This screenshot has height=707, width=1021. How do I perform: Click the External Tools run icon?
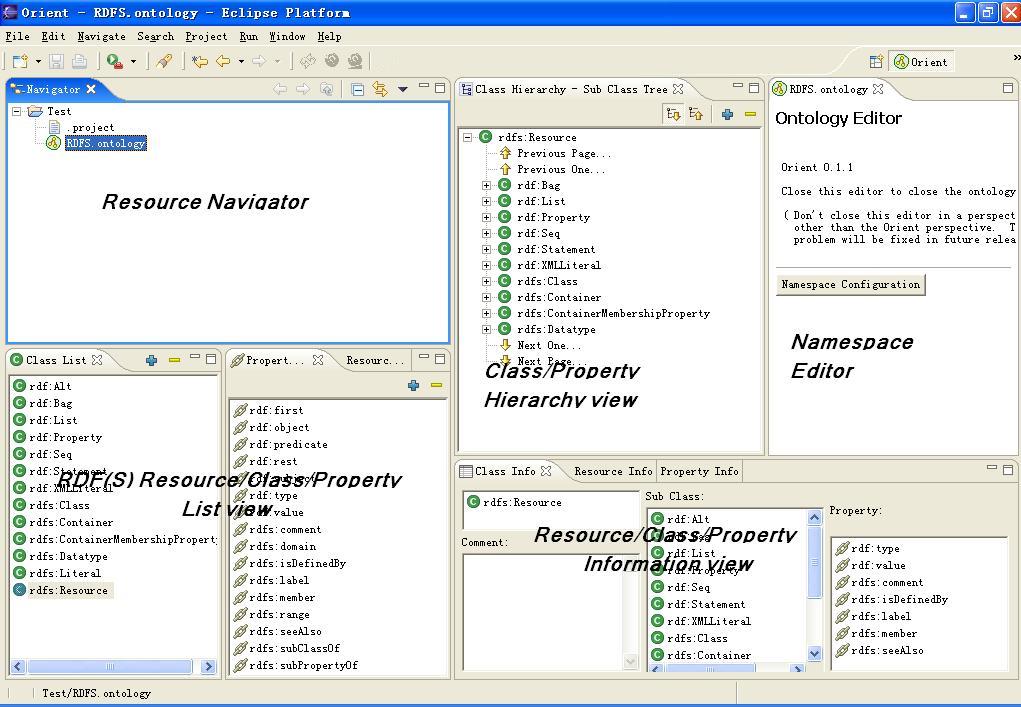point(116,62)
